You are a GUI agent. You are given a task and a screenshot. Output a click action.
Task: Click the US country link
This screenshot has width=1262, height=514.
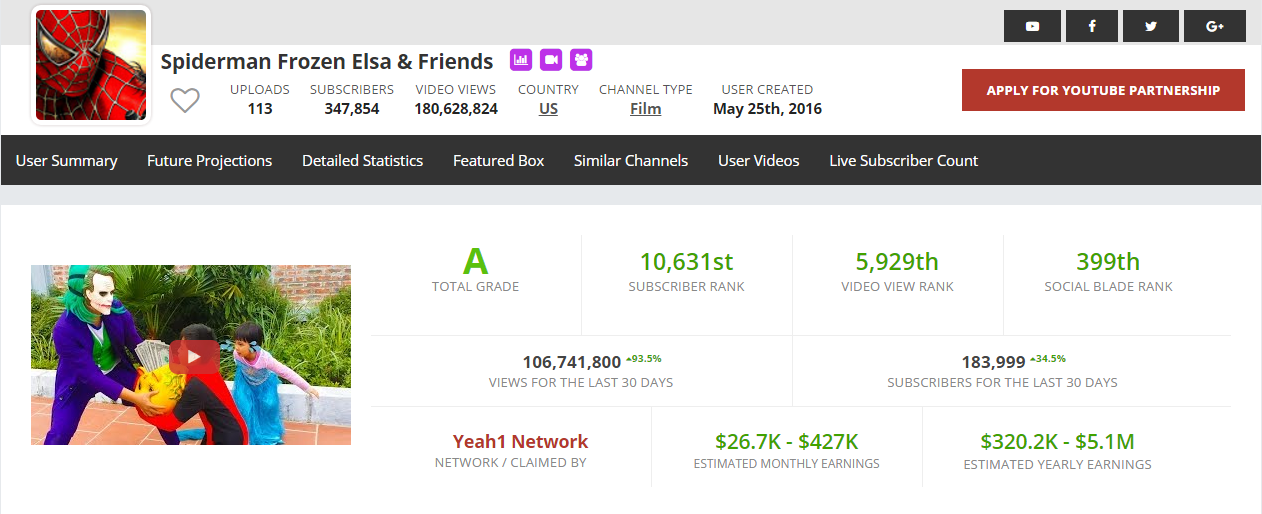click(x=548, y=109)
